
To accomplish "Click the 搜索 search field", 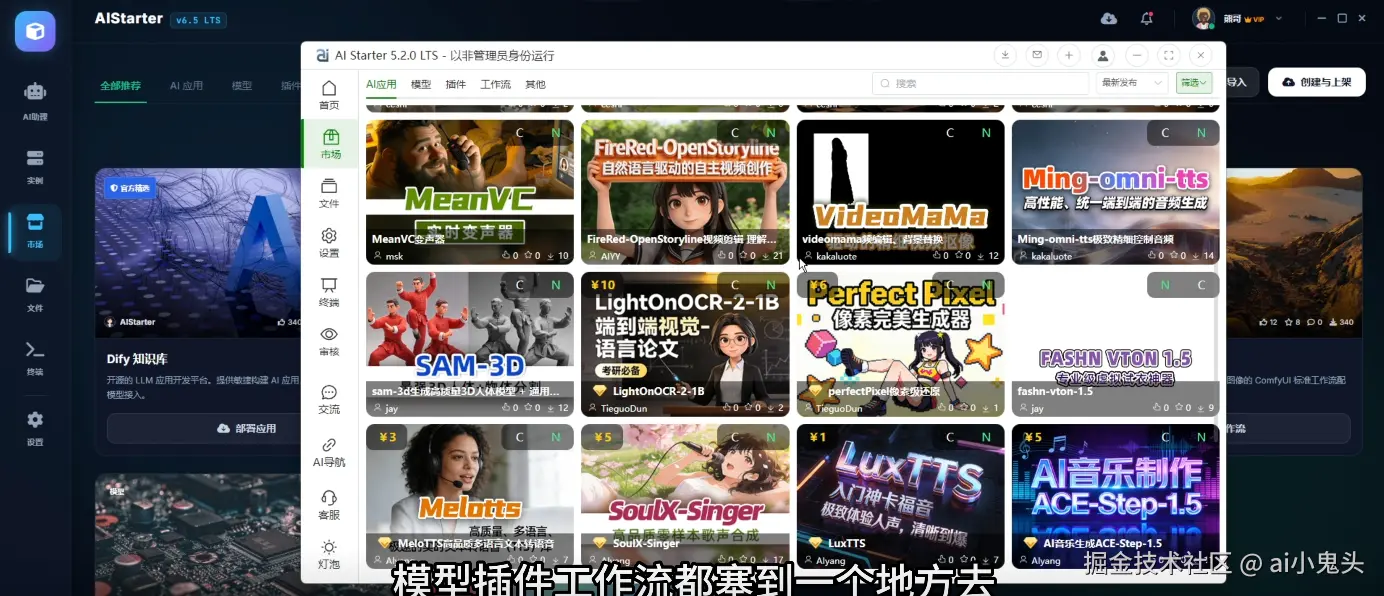I will pos(980,83).
